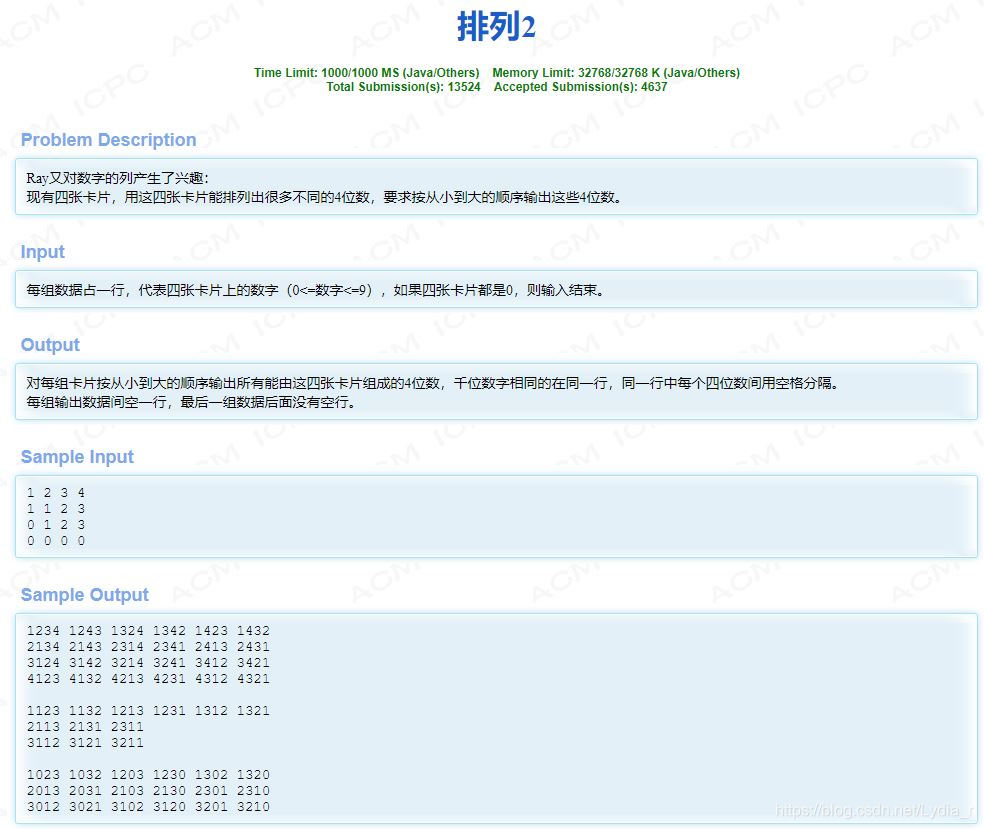Click sample input row 0 0 0 0
984x829 pixels.
click(x=56, y=540)
